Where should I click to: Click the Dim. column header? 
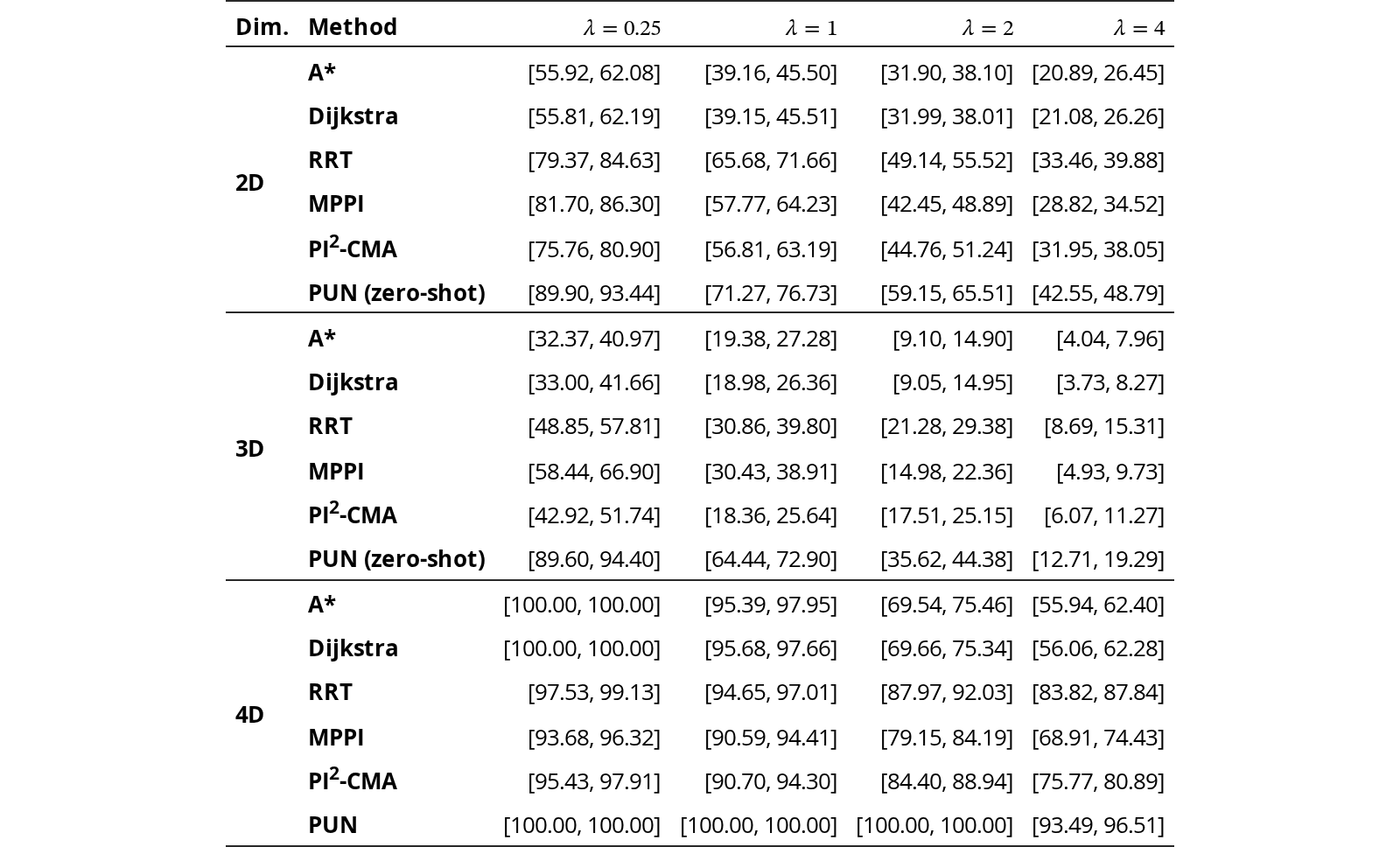(262, 27)
